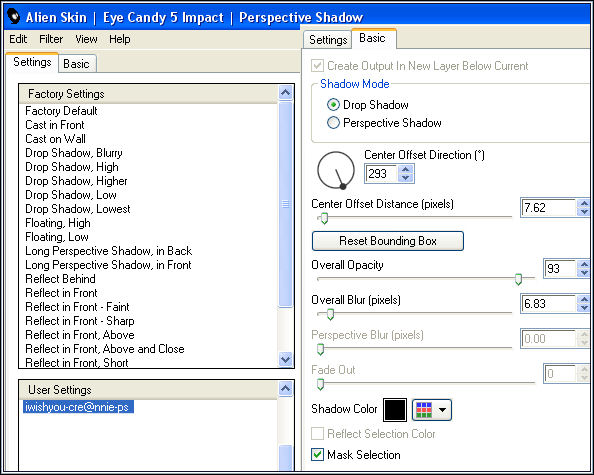Select the Reflect in Front, Short preset
Screen dimensions: 594x475
(x=77, y=362)
